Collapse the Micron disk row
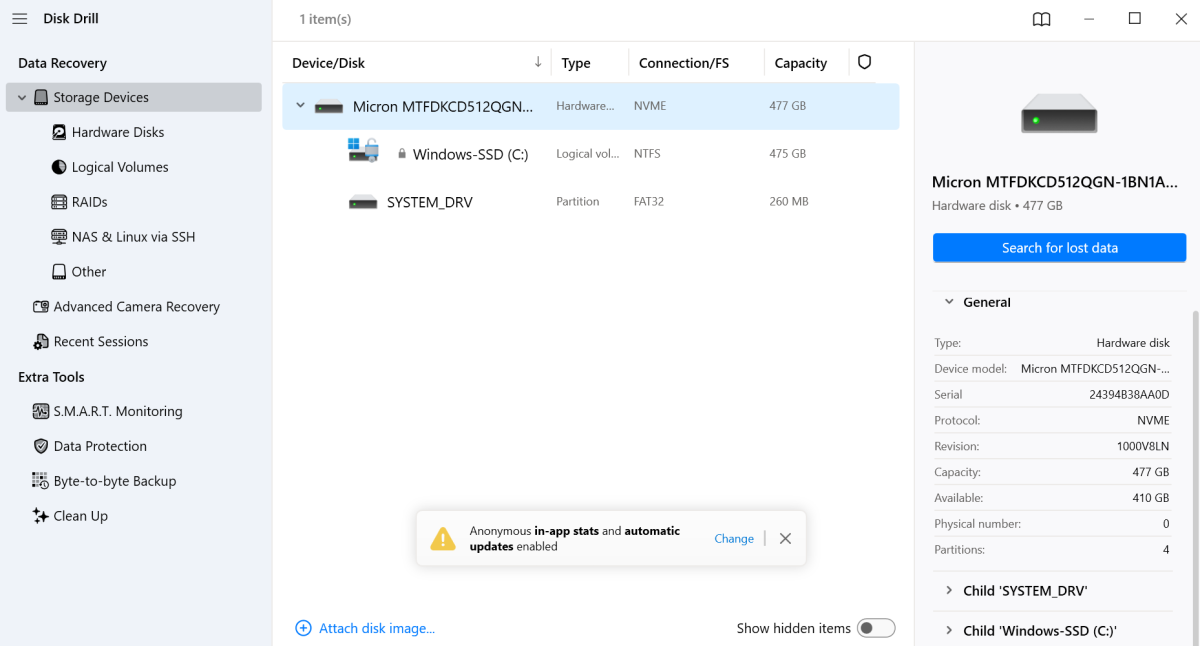The width and height of the screenshot is (1200, 646). (x=300, y=106)
